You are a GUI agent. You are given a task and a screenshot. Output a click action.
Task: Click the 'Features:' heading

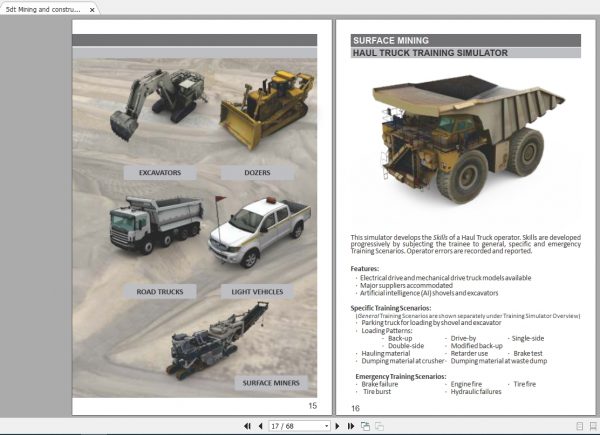point(365,269)
